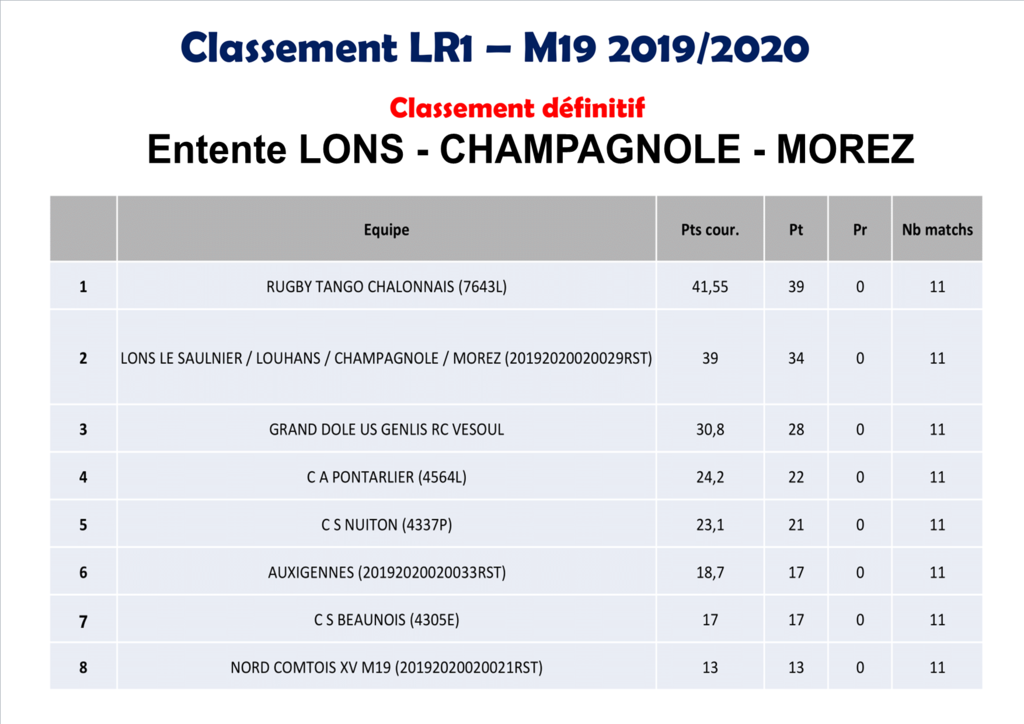Viewport: 1024px width, 724px height.
Task: Click the AUXIGENNES team name
Action: pyautogui.click(x=386, y=573)
